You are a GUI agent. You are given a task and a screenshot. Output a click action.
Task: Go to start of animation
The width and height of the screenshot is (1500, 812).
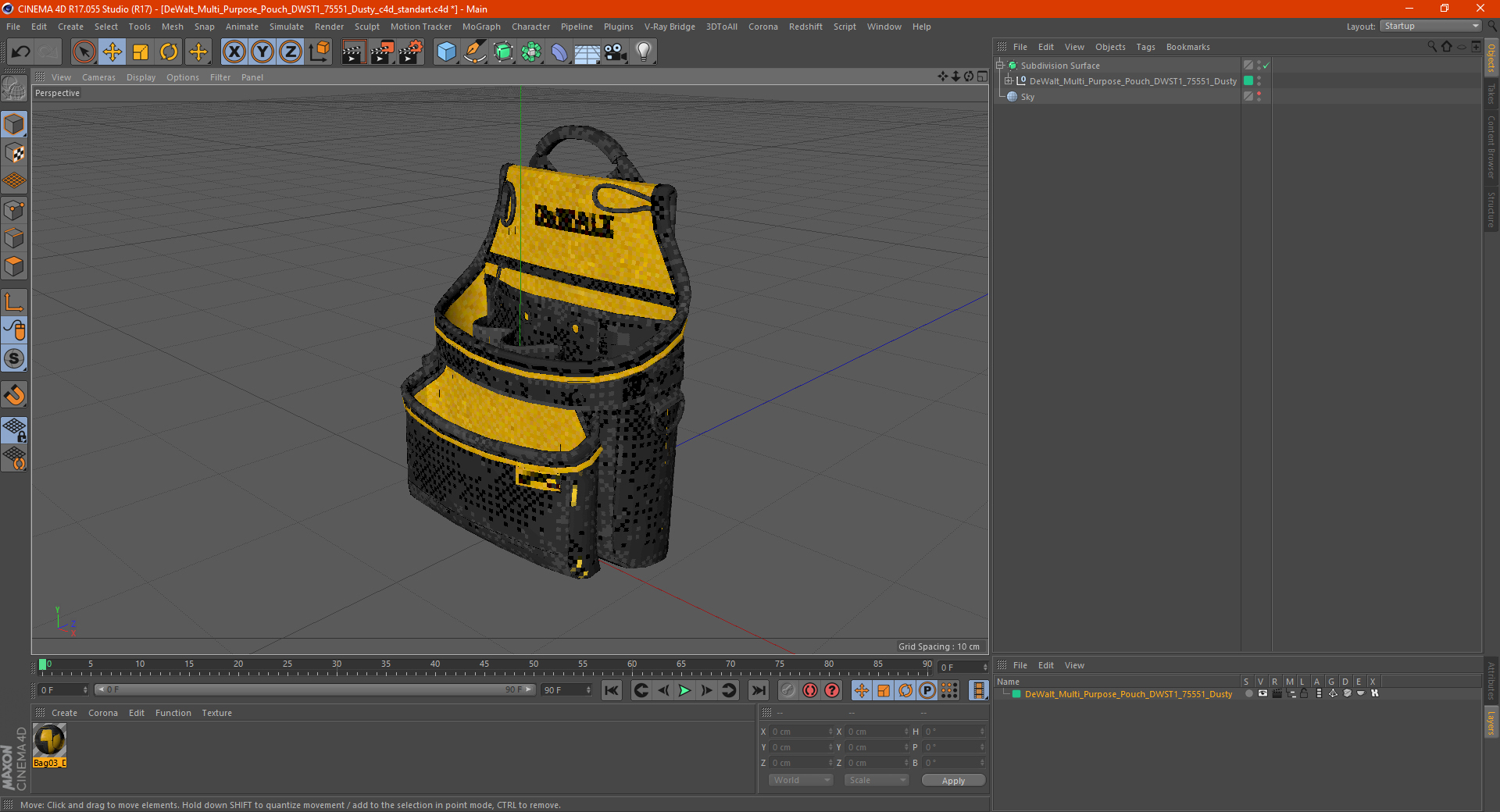coord(612,690)
